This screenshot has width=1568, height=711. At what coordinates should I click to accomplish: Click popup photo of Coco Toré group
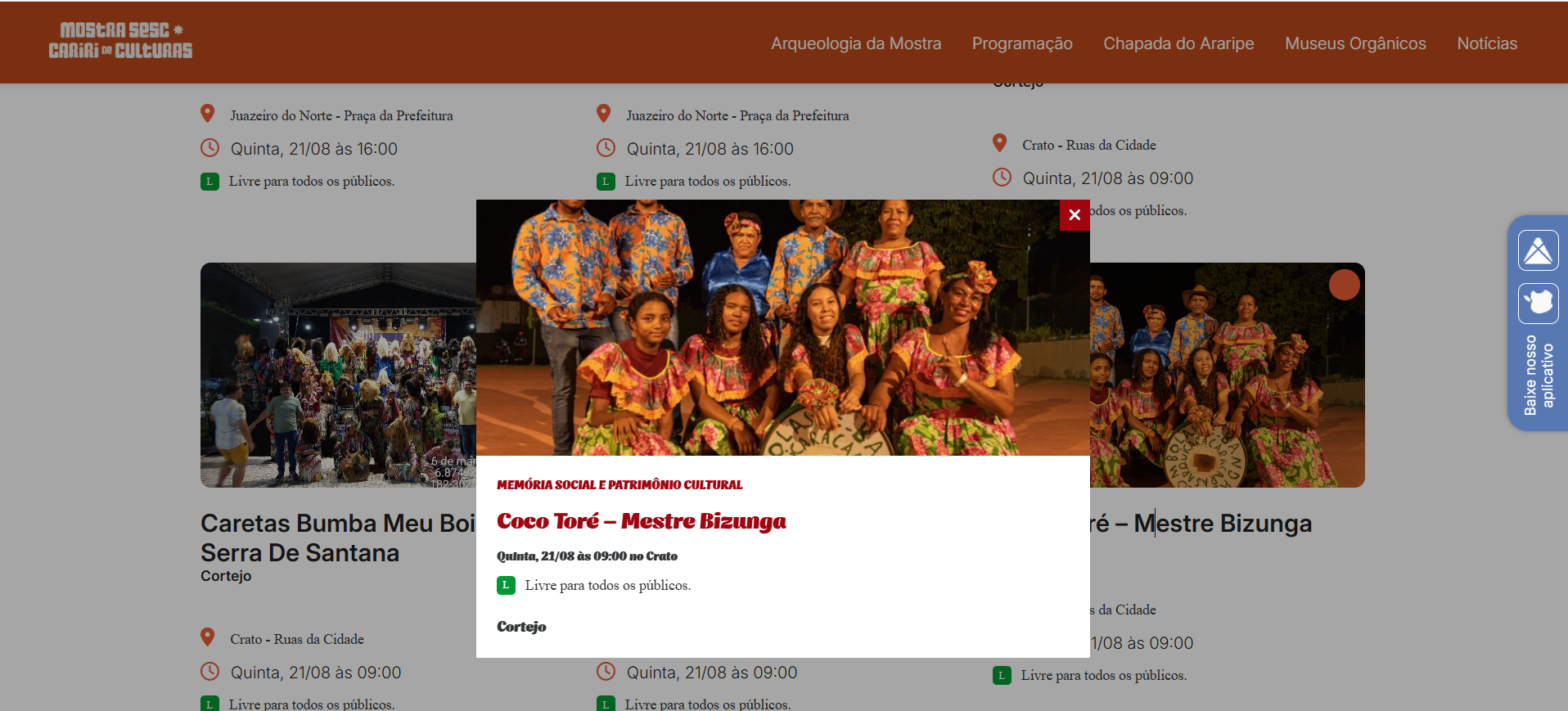coord(783,327)
